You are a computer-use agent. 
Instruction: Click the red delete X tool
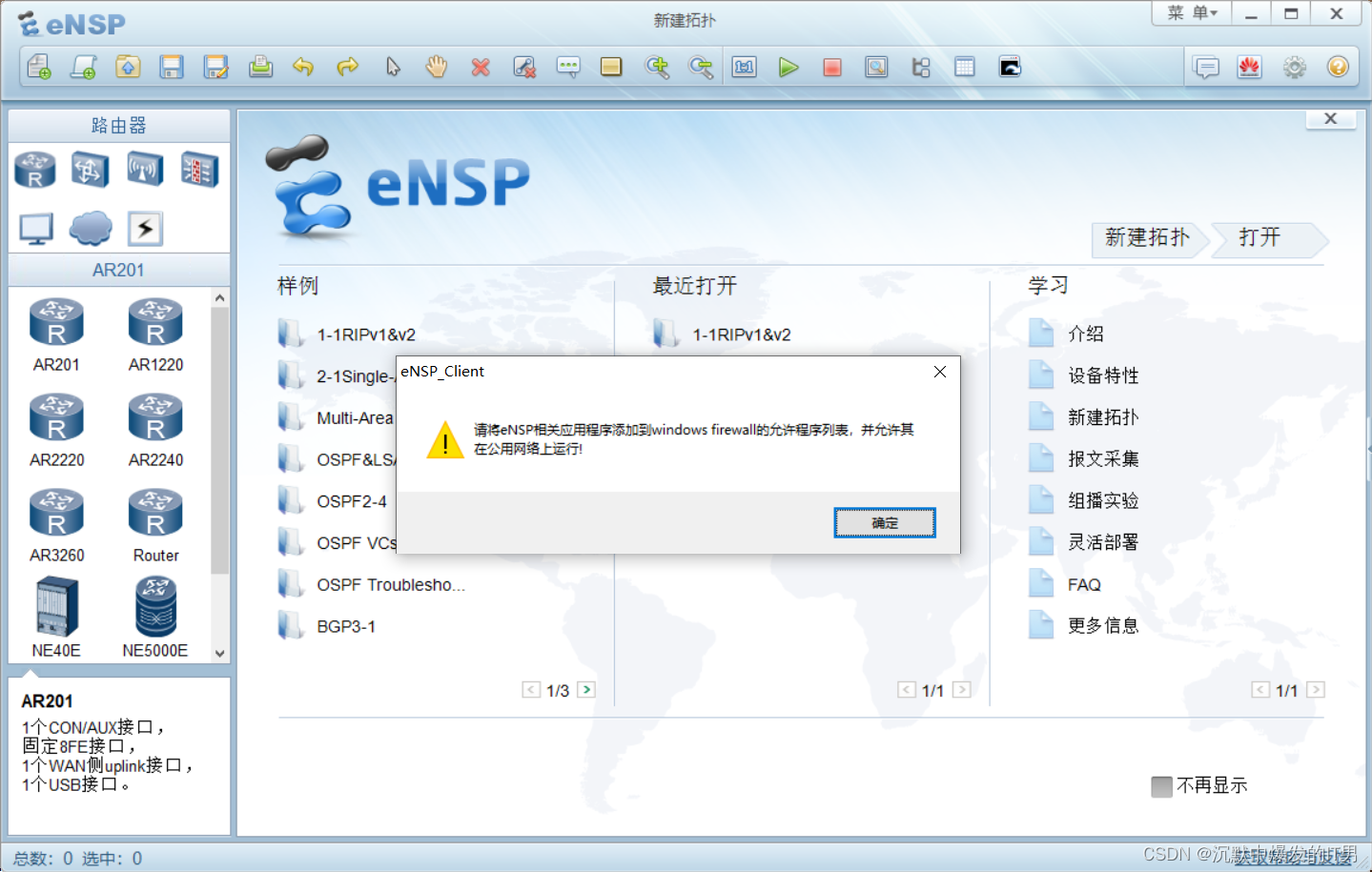[481, 67]
